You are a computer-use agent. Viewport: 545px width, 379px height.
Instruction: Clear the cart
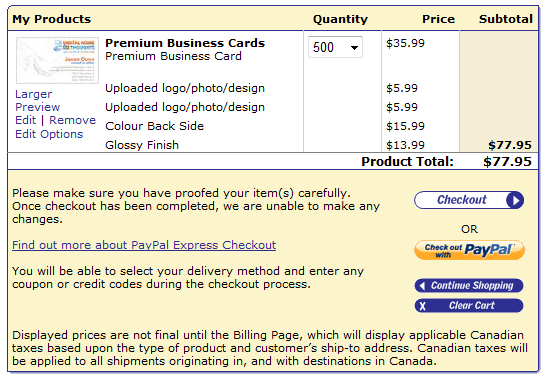click(469, 306)
